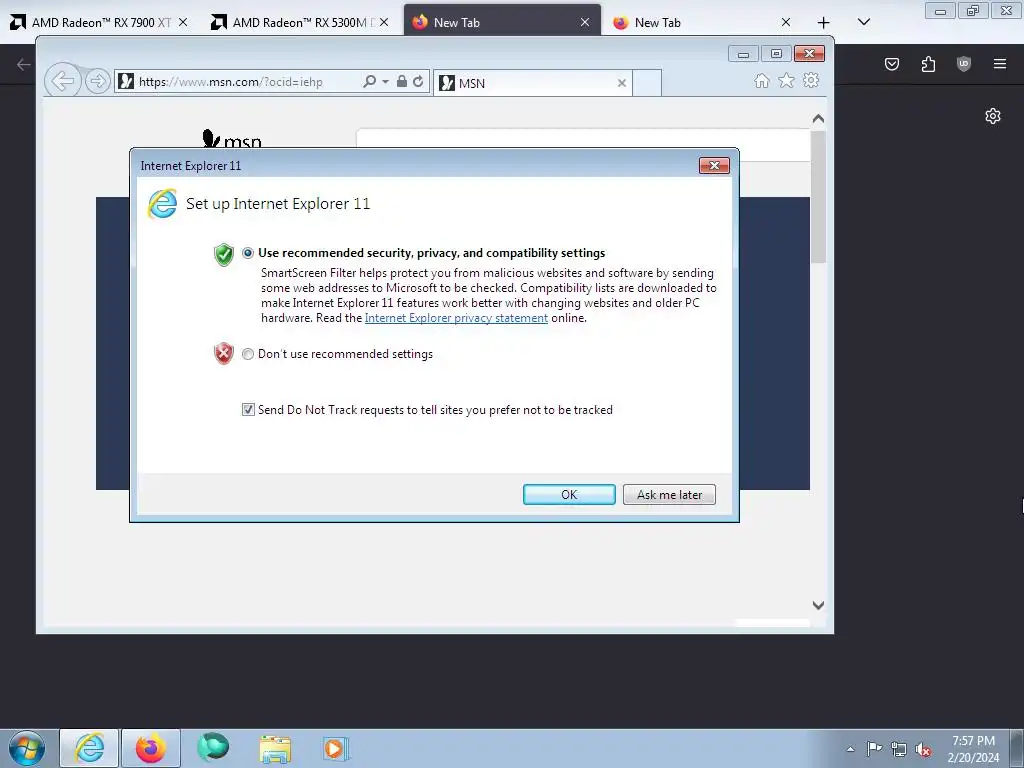Screen dimensions: 1024x768
Task: Open the IE Tools gear icon
Action: coord(811,80)
